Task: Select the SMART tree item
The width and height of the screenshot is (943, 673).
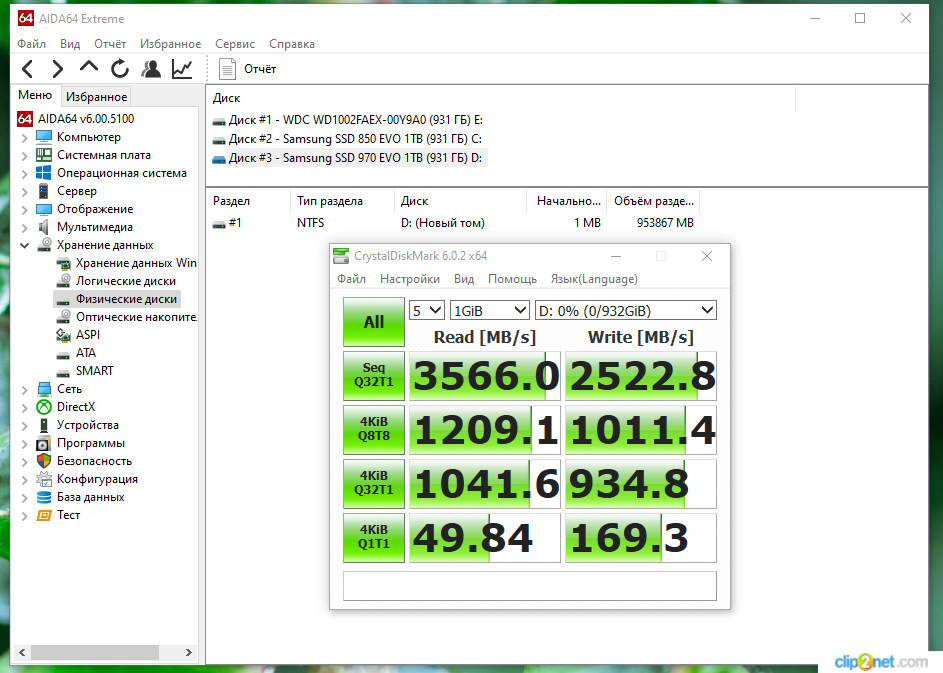Action: [x=85, y=371]
